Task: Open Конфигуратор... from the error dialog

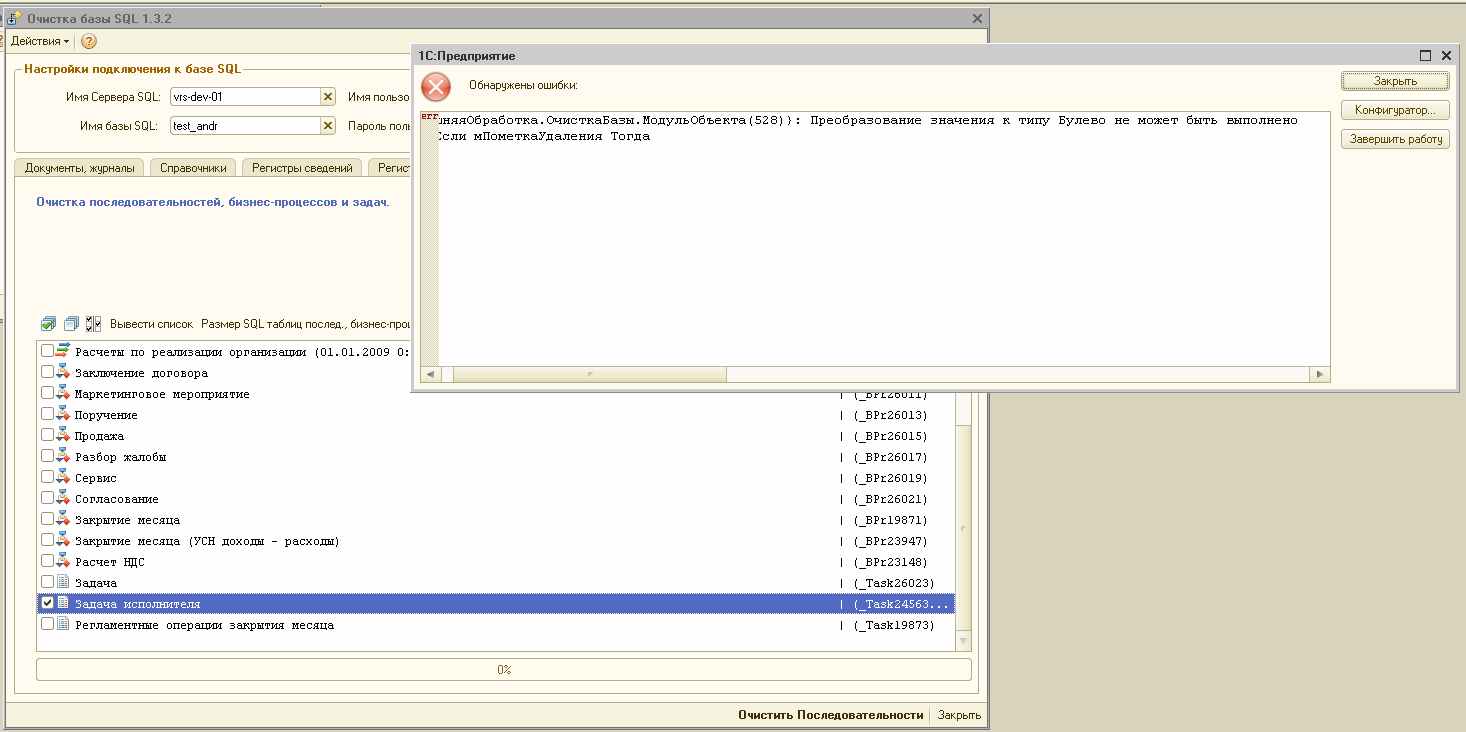Action: [x=1395, y=110]
